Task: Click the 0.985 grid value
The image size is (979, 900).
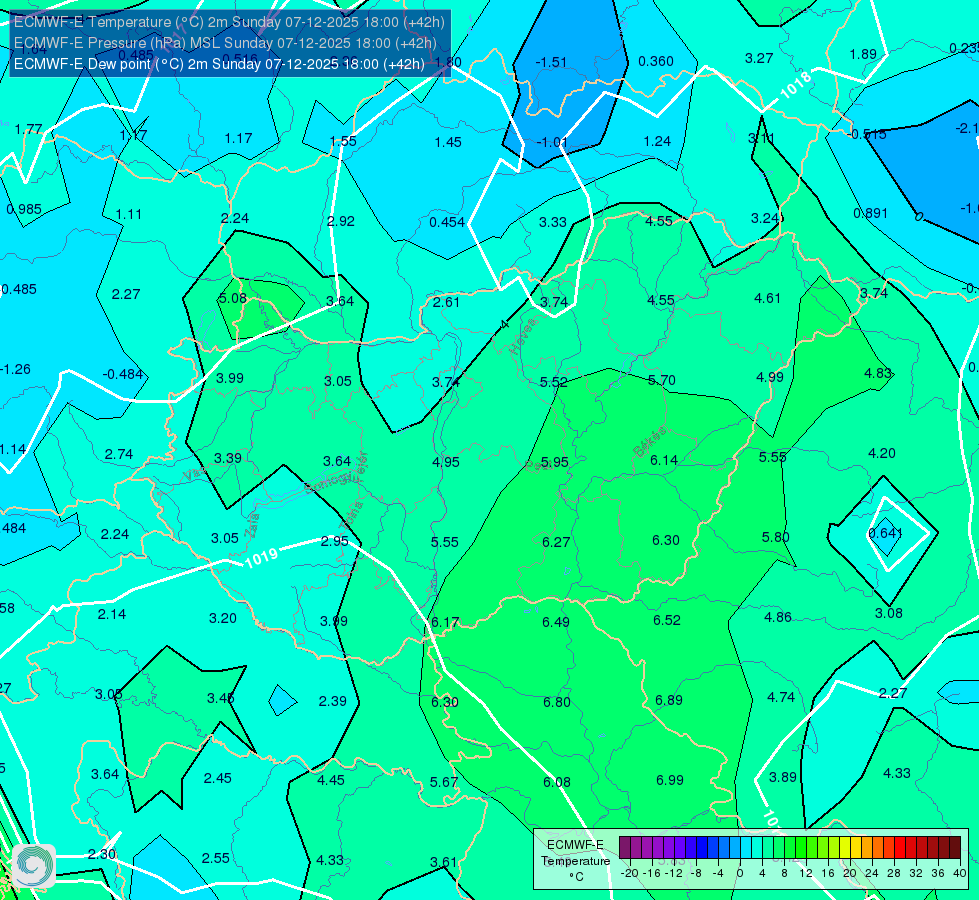Action: [x=24, y=209]
